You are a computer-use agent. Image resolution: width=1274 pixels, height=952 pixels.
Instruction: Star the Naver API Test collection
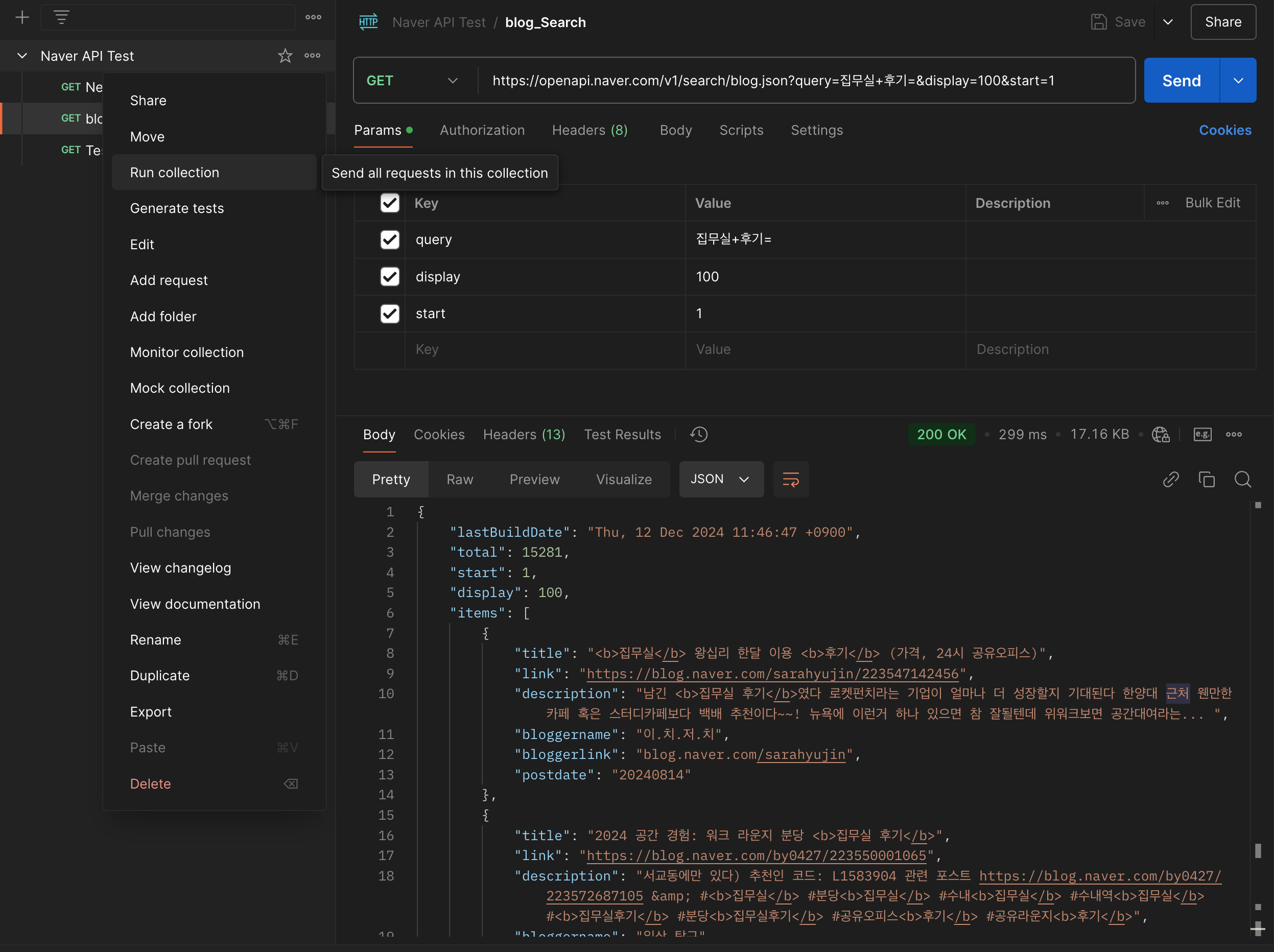pos(285,56)
